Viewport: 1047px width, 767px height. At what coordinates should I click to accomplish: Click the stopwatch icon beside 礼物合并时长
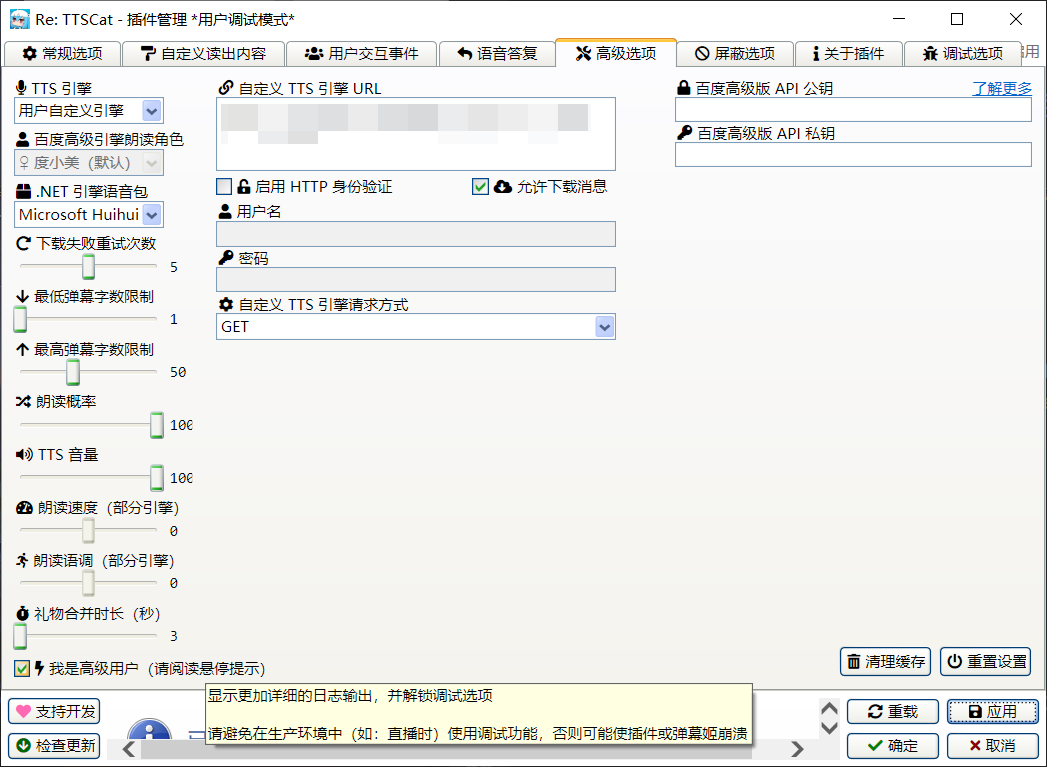click(23, 613)
